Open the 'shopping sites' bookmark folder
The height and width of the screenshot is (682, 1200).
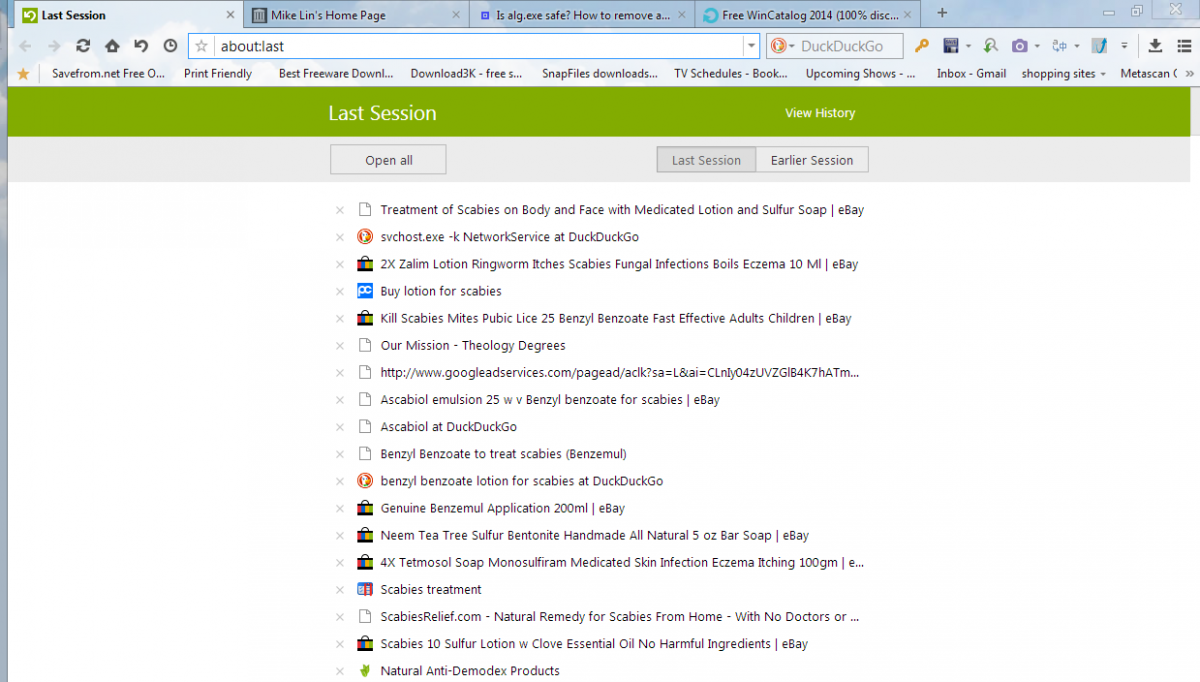(1064, 74)
